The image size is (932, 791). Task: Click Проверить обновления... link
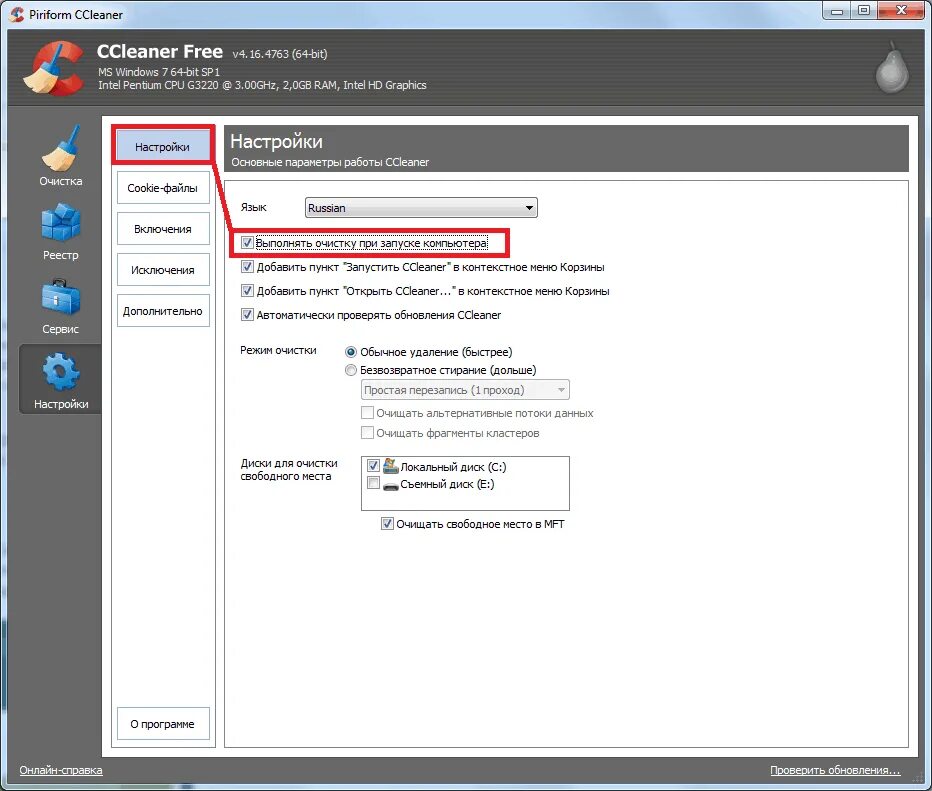point(835,770)
